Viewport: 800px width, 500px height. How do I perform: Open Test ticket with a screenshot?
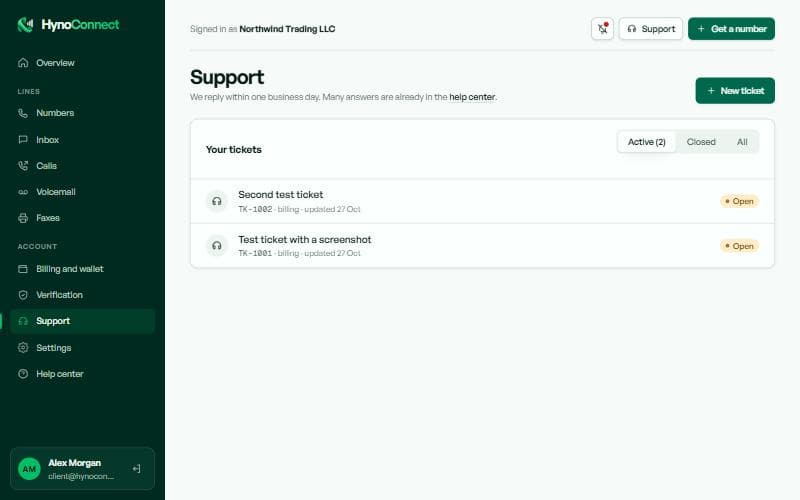(482, 245)
